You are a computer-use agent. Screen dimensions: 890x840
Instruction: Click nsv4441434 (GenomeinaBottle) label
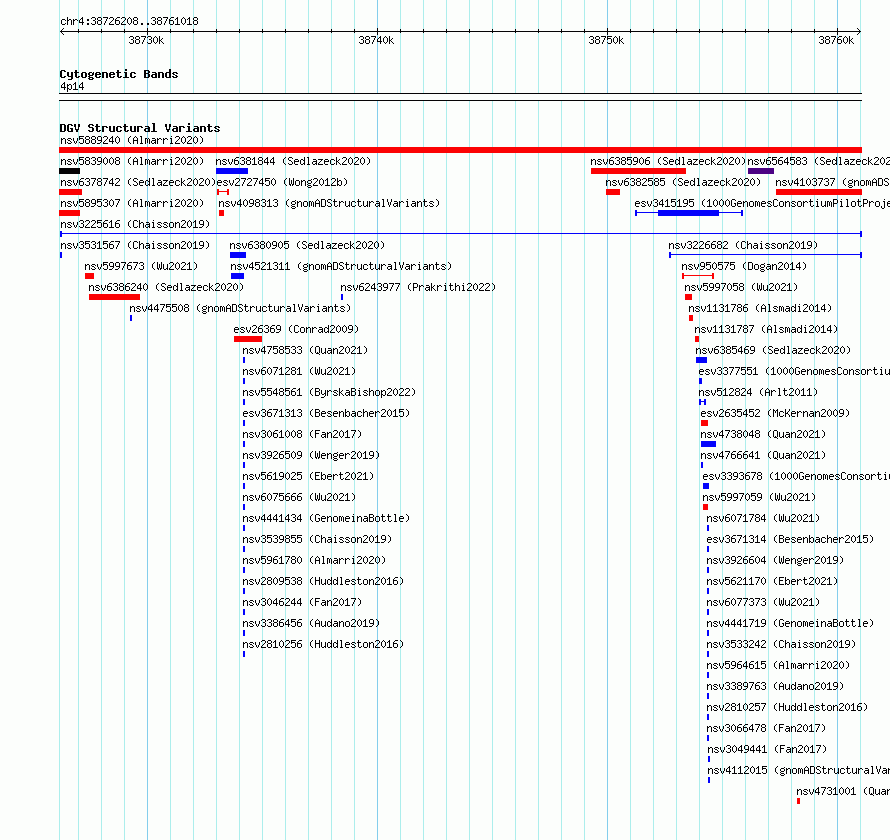(326, 518)
